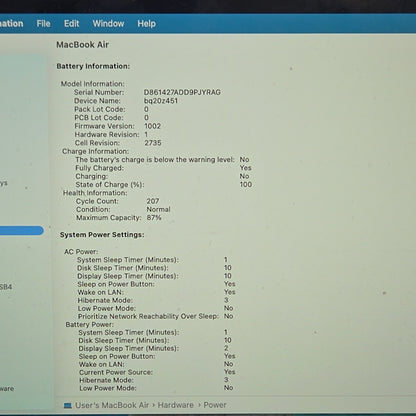Click the battery serial number value

(182, 92)
